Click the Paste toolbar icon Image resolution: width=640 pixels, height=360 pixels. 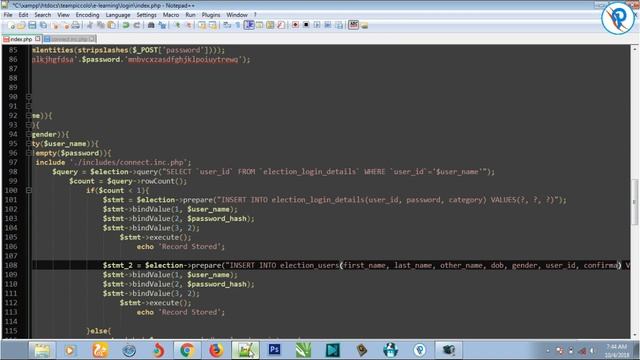(x=112, y=25)
